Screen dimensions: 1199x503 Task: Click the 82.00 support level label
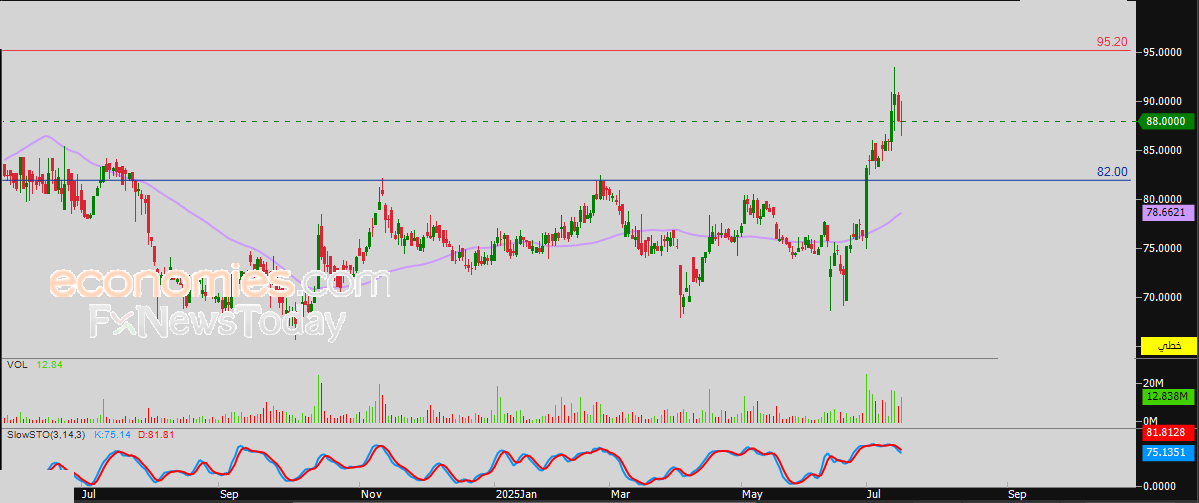pos(1113,173)
